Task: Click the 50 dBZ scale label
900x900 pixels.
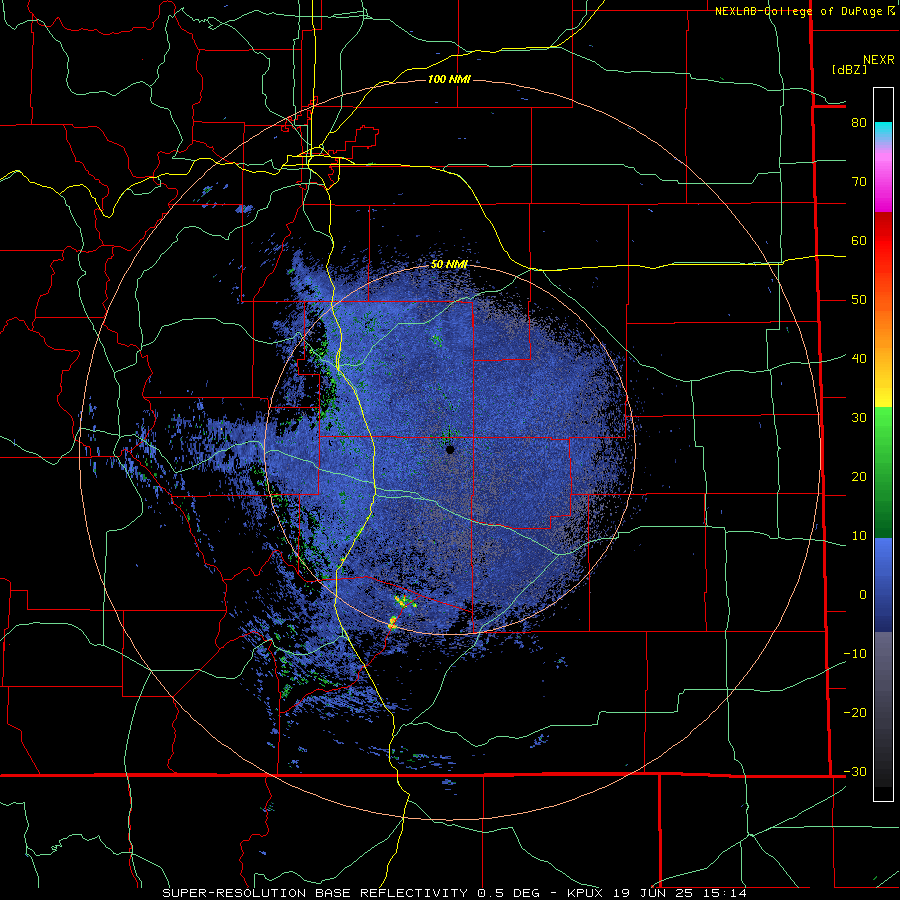Action: coord(859,300)
